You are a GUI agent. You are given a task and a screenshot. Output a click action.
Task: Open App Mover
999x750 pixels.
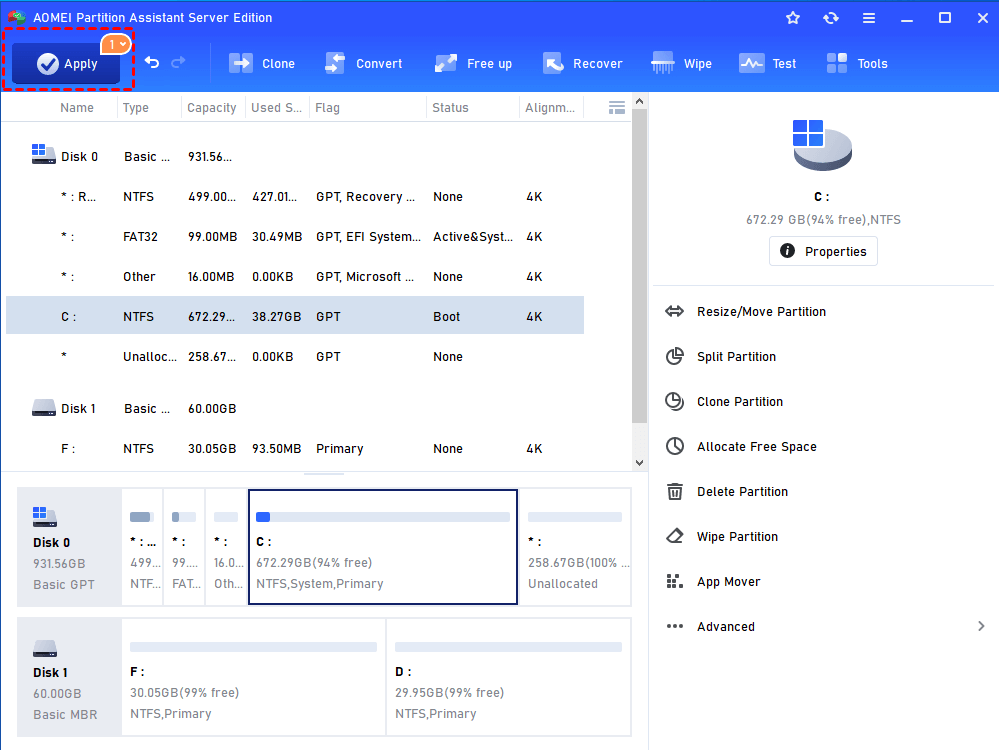(728, 582)
